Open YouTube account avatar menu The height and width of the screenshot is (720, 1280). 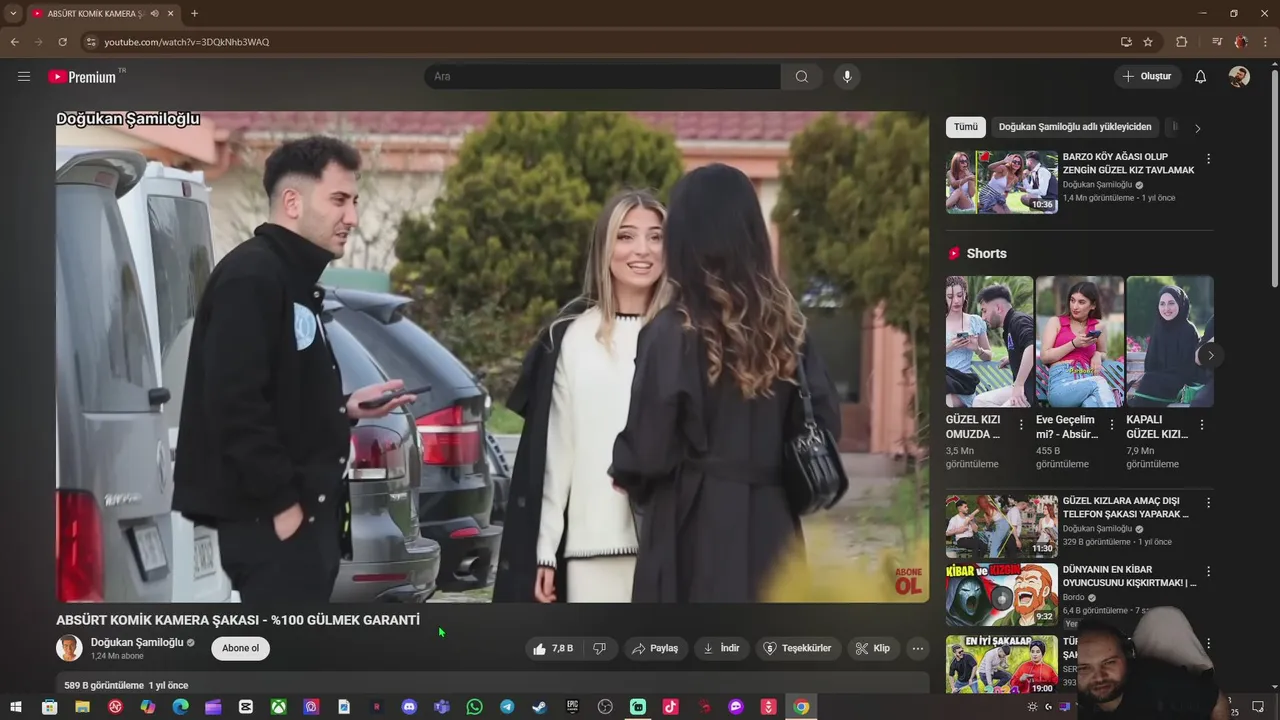click(x=1239, y=77)
